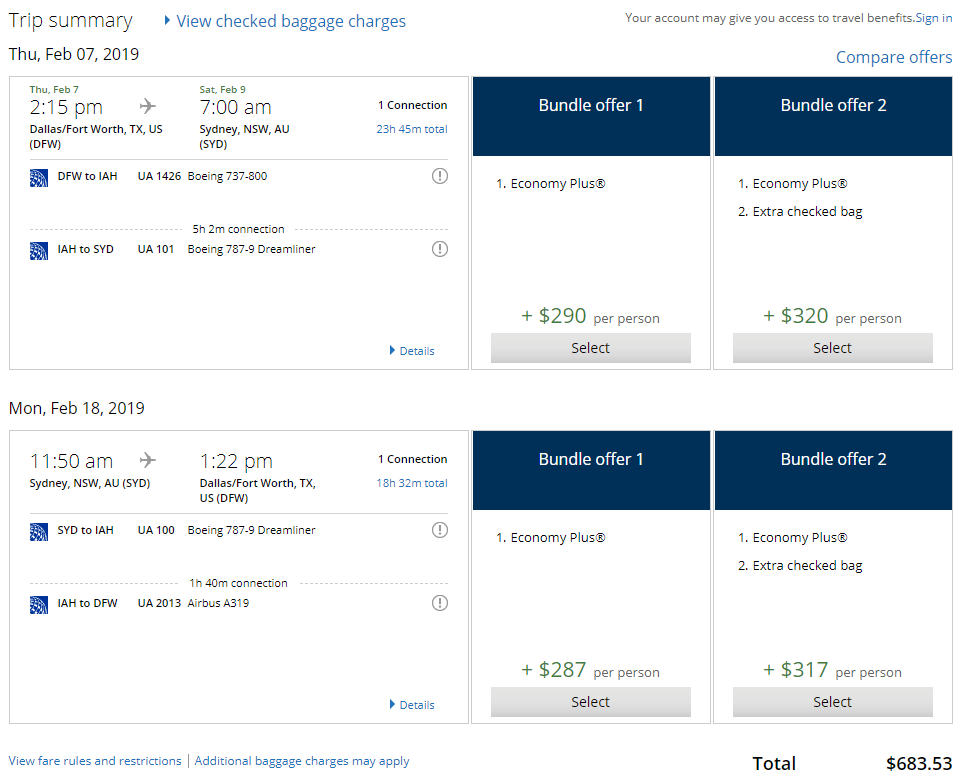Click info icon for UA 1426 flight
The image size is (960, 779).
[439, 176]
